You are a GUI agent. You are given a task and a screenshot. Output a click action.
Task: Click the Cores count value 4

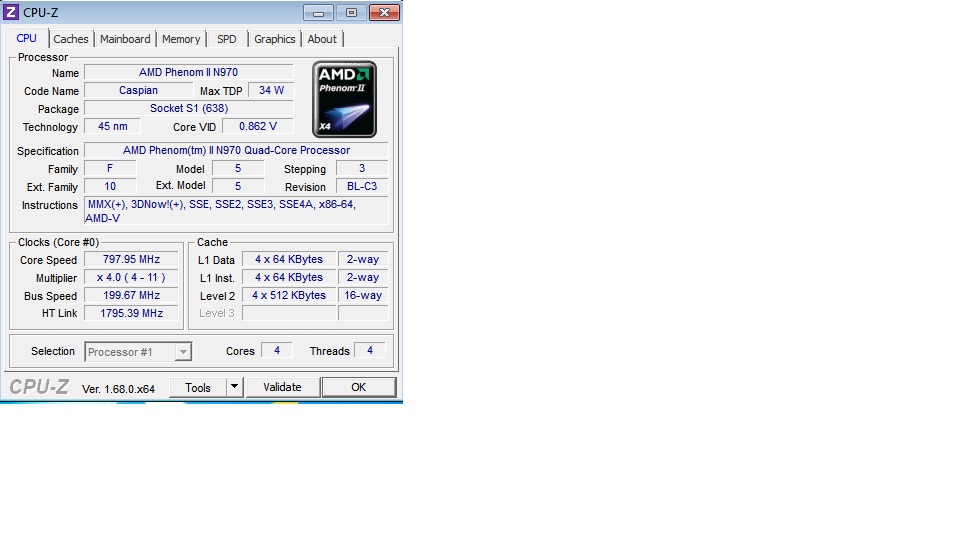277,350
